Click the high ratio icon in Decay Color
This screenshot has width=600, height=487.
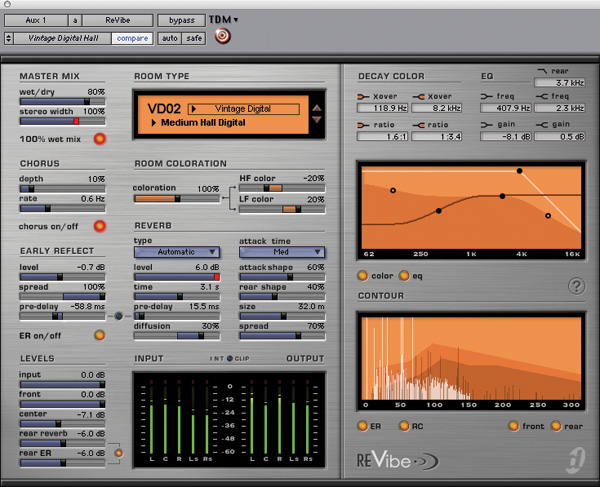coord(418,125)
